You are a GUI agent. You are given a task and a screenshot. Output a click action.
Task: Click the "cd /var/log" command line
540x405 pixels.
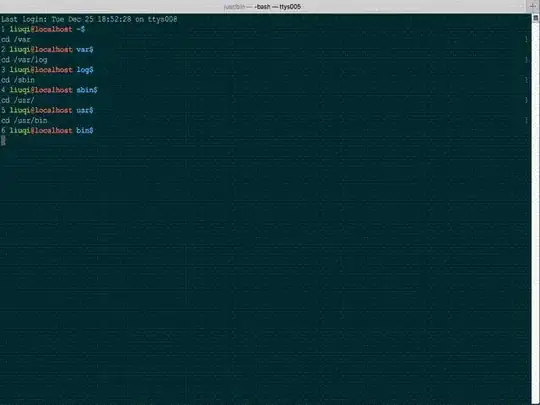click(x=24, y=60)
